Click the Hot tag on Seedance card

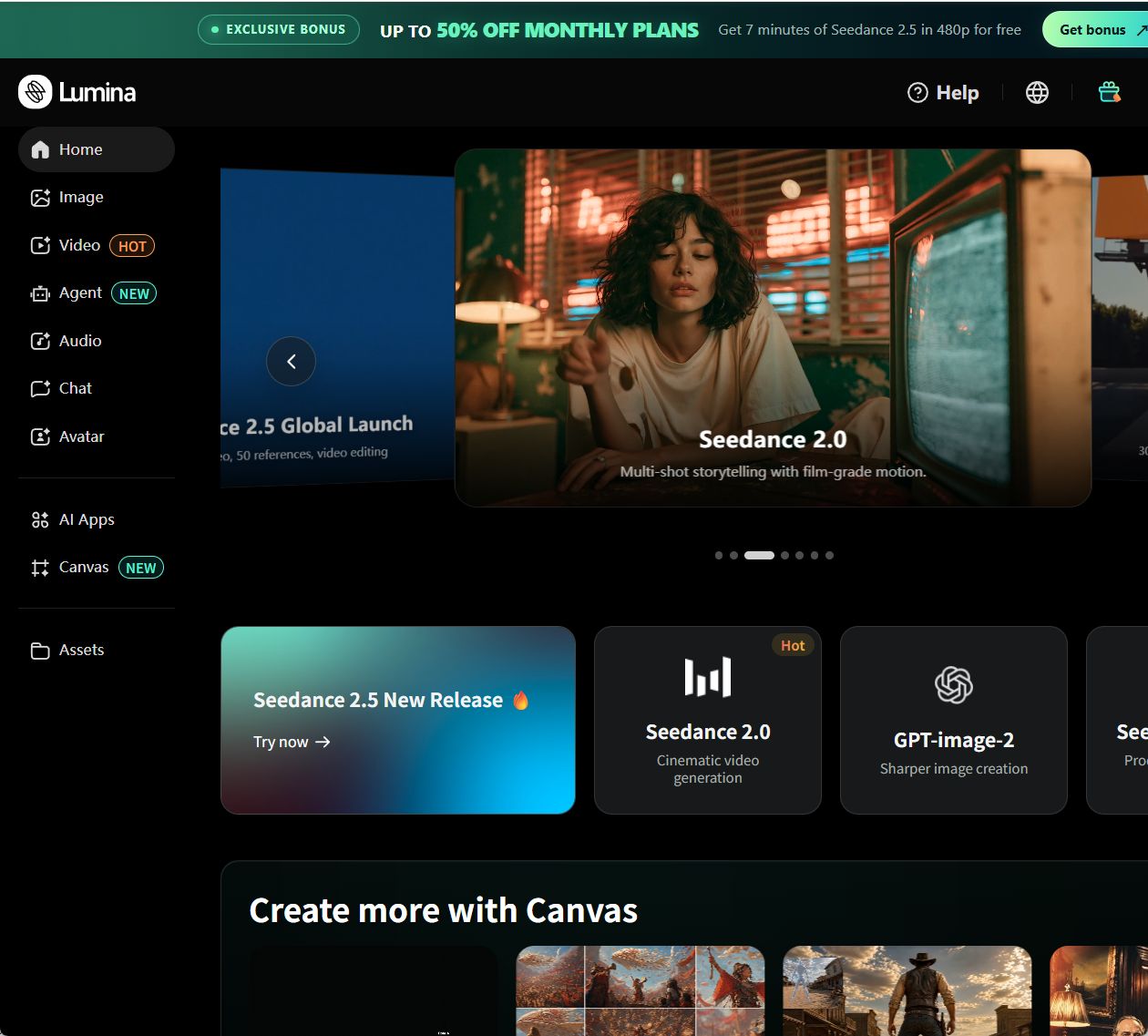point(793,645)
